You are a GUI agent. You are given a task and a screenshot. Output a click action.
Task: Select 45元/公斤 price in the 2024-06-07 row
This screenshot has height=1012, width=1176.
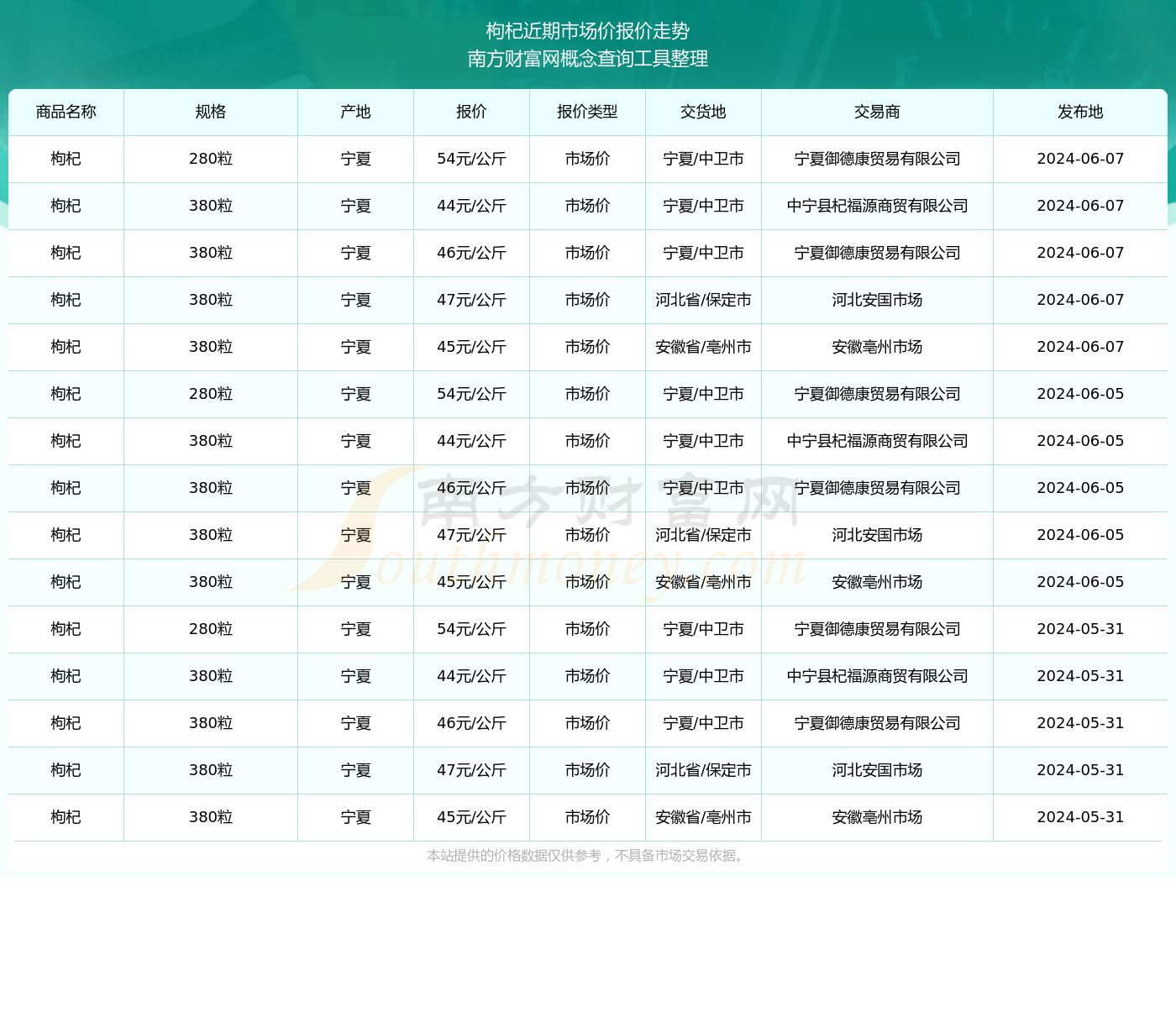(471, 347)
